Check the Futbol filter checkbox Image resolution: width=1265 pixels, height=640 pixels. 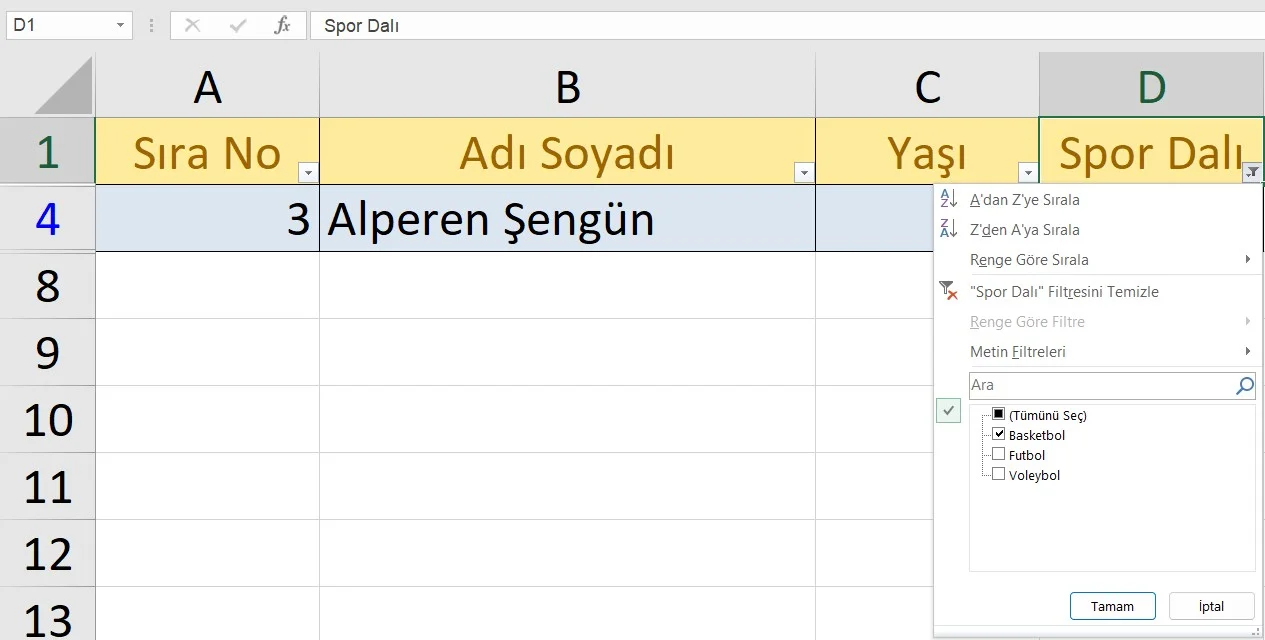pos(997,453)
